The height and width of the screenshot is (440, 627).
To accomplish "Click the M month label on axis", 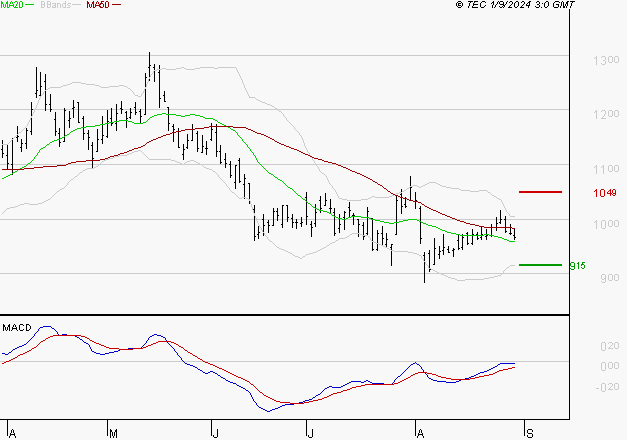I will tap(113, 434).
